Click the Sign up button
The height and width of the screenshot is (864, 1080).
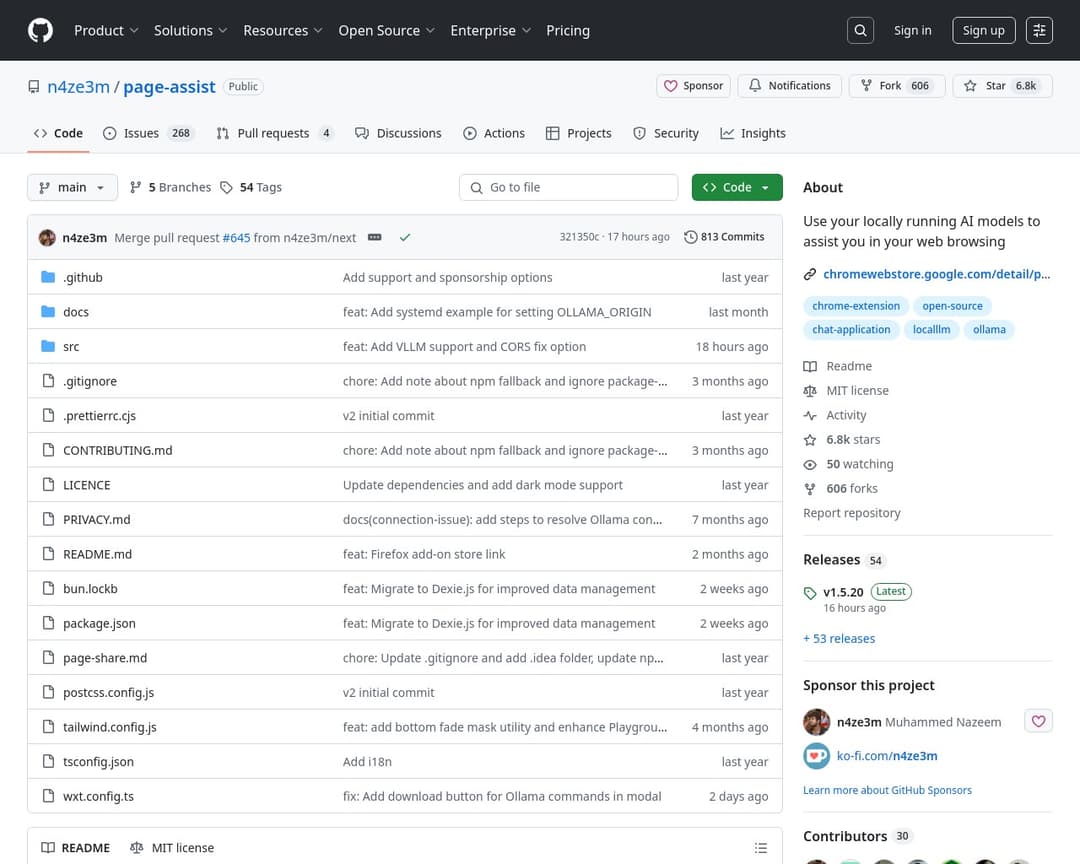pos(984,30)
